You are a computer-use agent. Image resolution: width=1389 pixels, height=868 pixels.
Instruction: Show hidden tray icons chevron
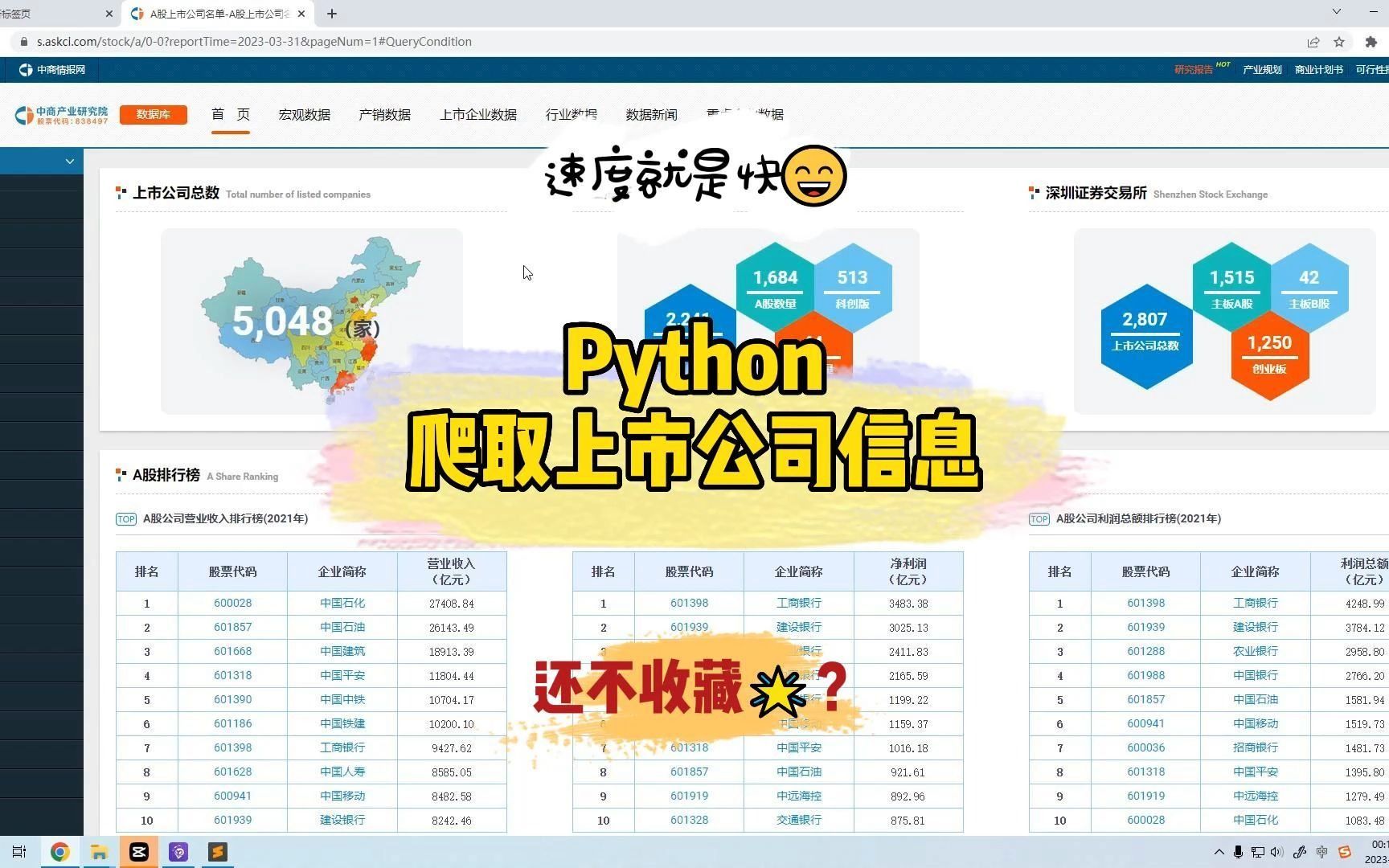[1219, 852]
